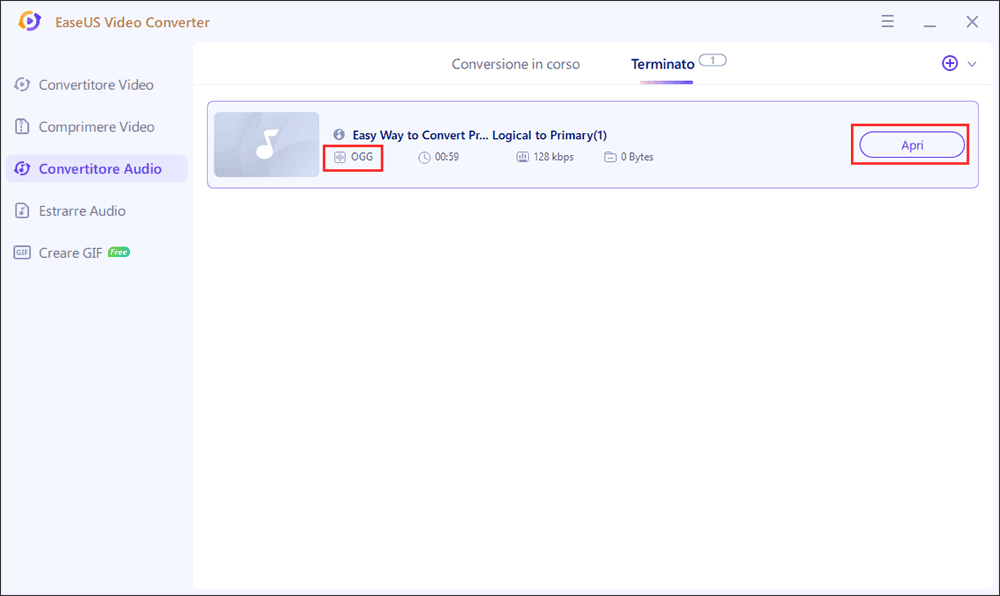The image size is (1000, 596).
Task: Click the audio format icon next to OGG
Action: (340, 157)
